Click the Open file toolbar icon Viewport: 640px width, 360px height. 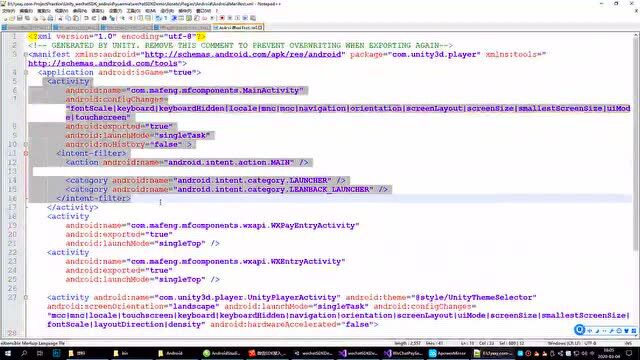tap(12, 18)
